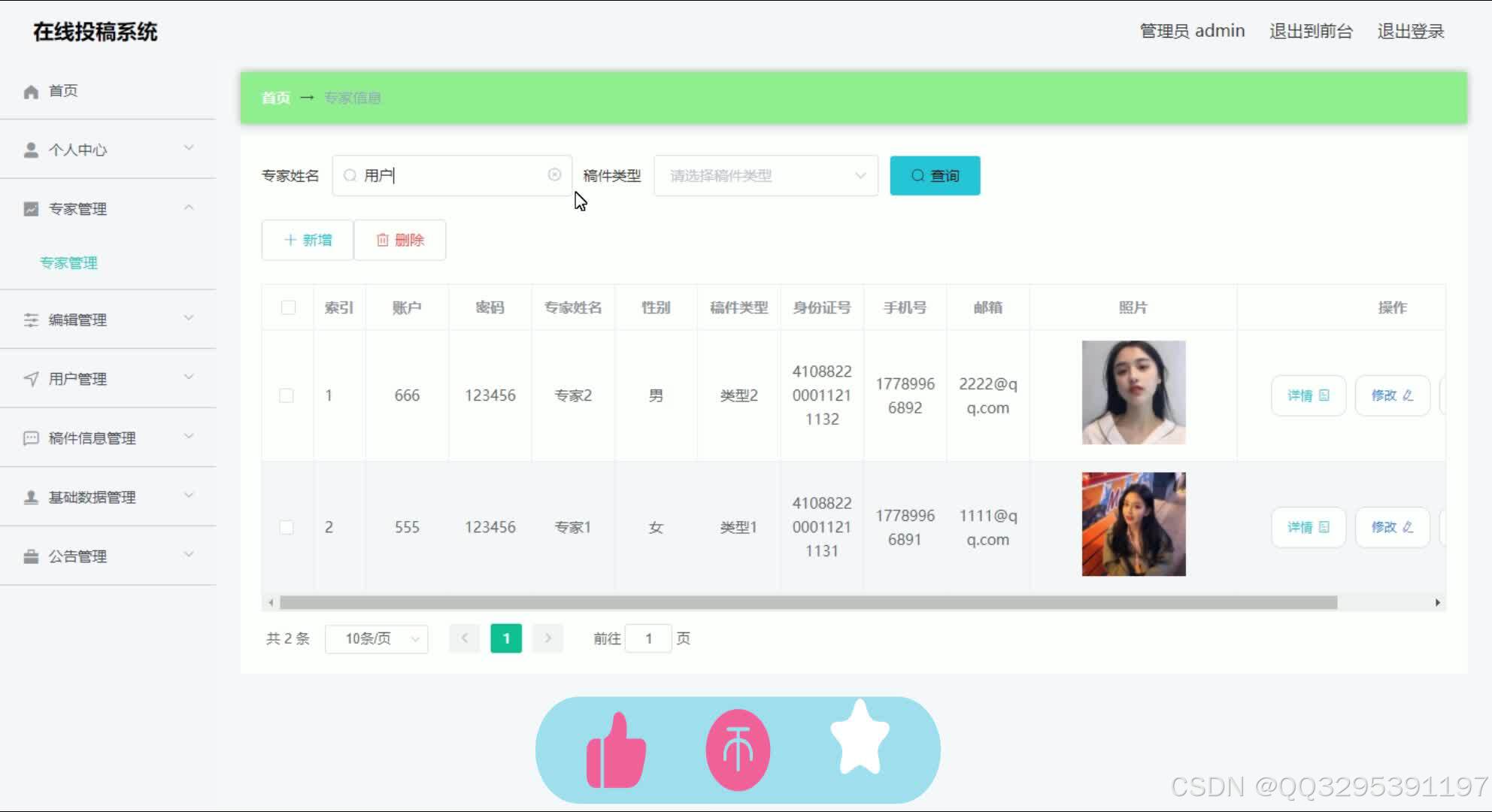Image resolution: width=1492 pixels, height=812 pixels.
Task: Open the 稿件类型 dropdown
Action: coord(766,175)
